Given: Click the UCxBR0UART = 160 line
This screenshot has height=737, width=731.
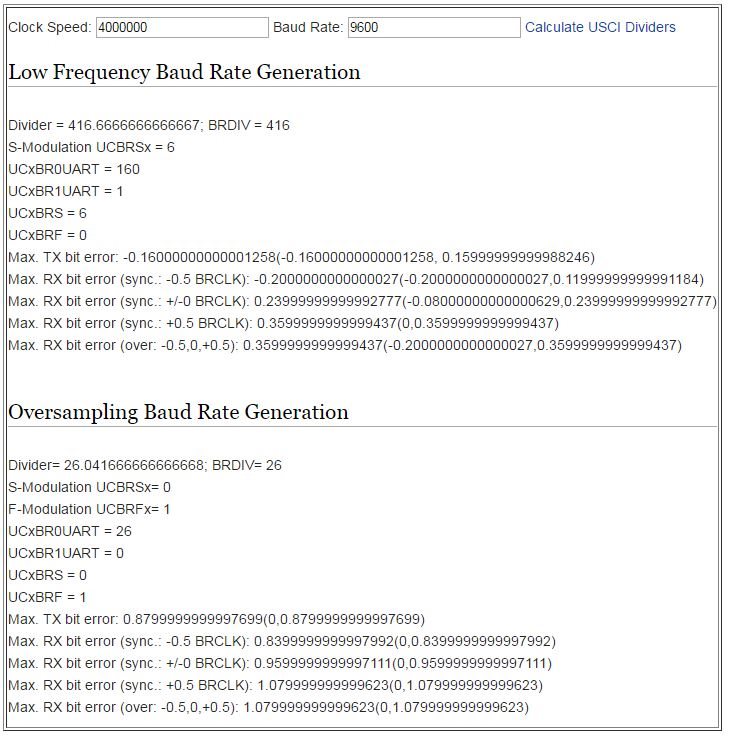Looking at the screenshot, I should click(x=74, y=169).
